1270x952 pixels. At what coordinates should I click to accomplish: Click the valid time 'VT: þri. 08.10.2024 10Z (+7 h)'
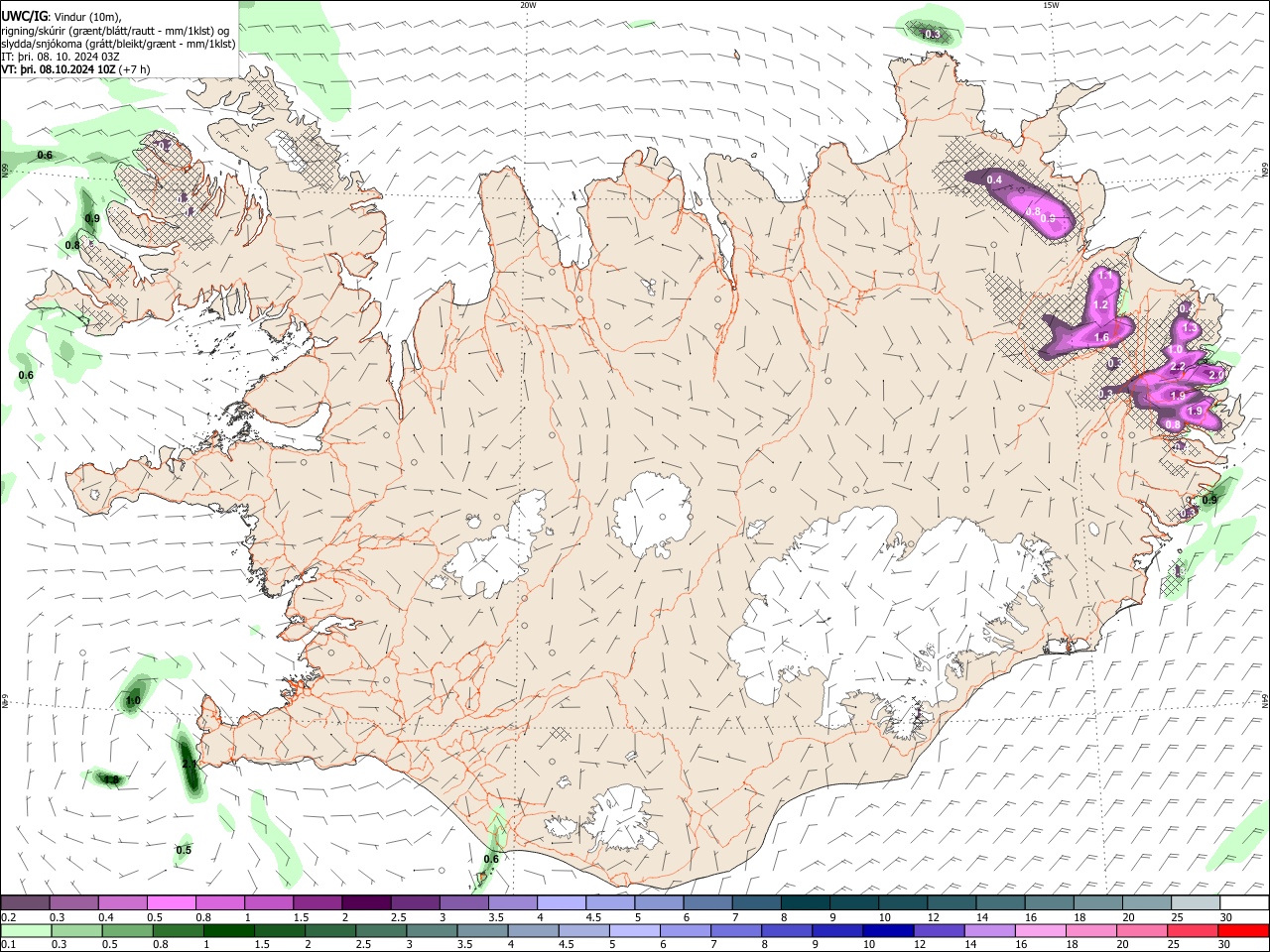(76, 69)
